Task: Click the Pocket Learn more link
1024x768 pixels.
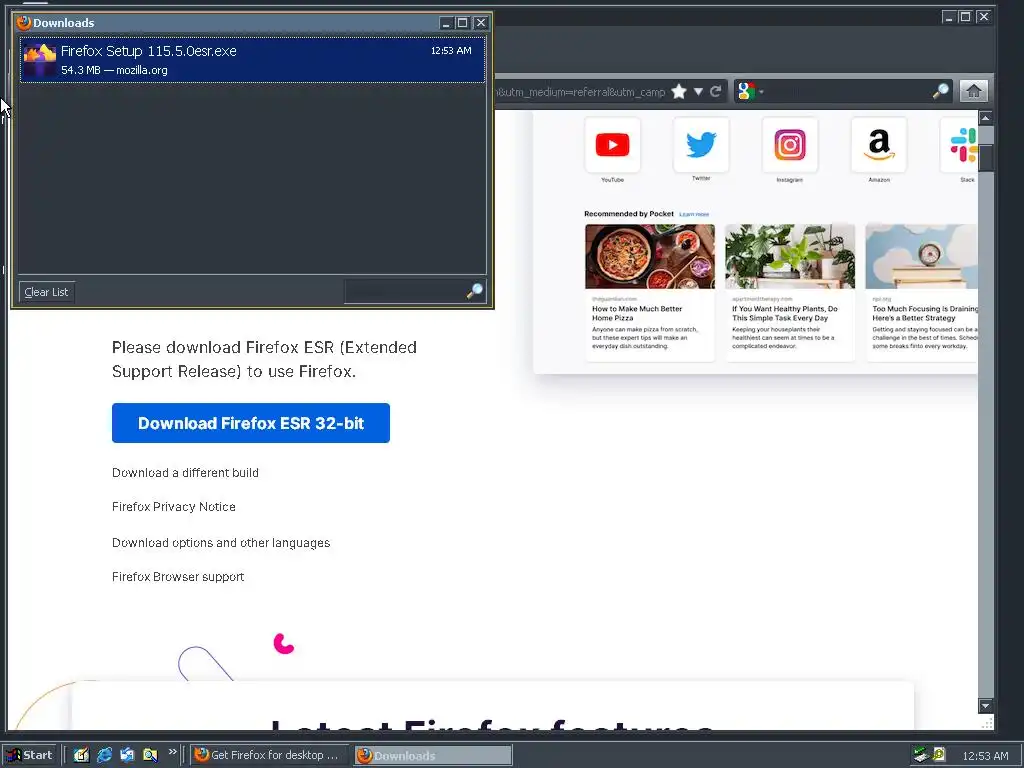Action: [694, 214]
